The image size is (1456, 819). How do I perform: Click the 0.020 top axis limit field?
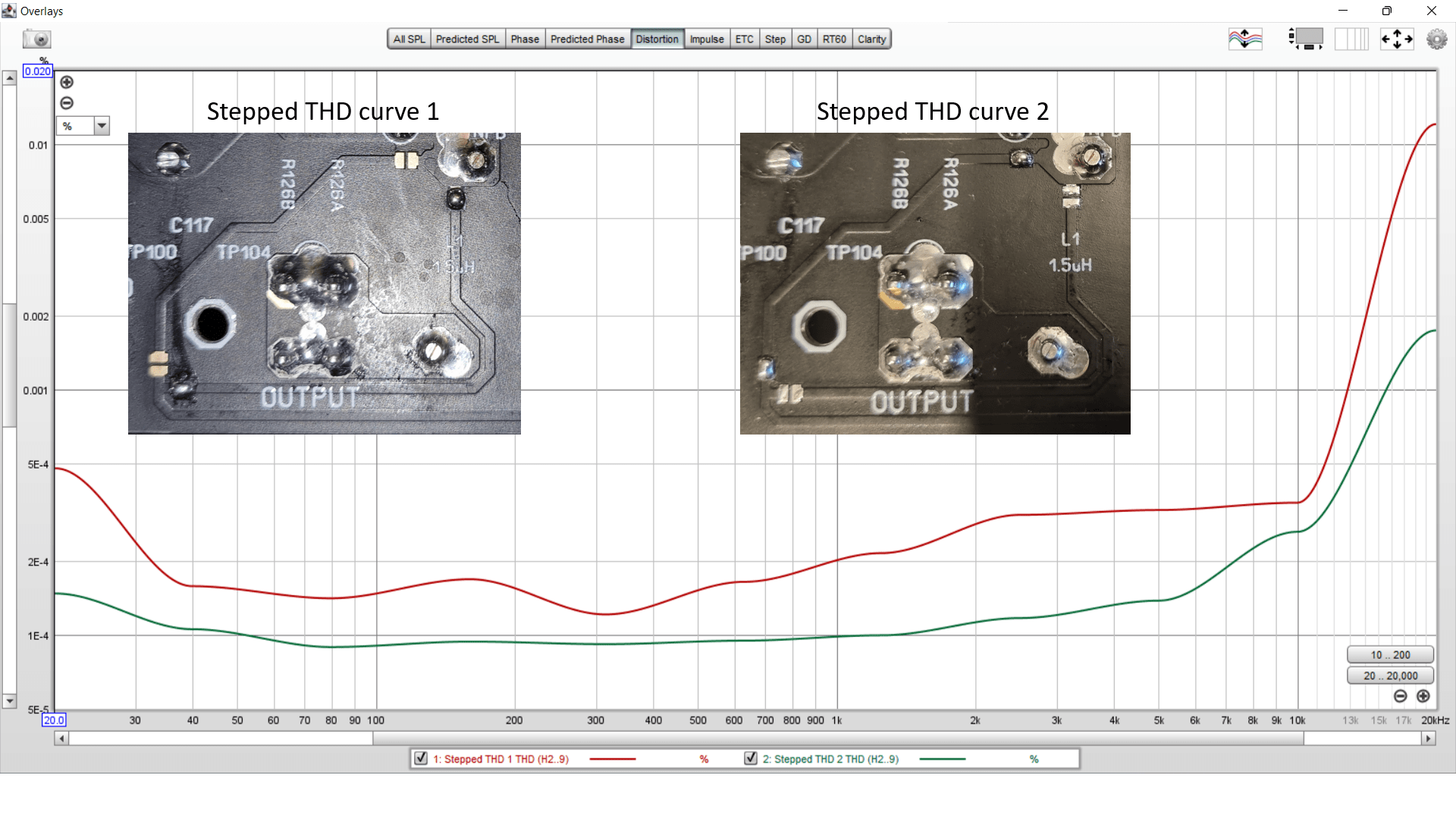tap(37, 71)
